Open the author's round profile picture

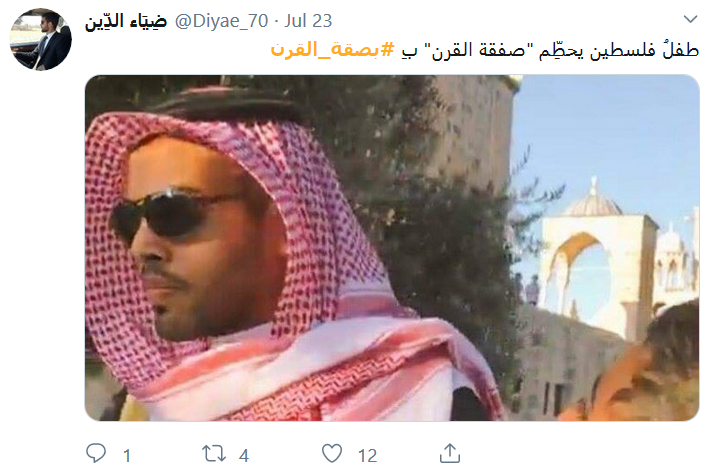point(41,39)
